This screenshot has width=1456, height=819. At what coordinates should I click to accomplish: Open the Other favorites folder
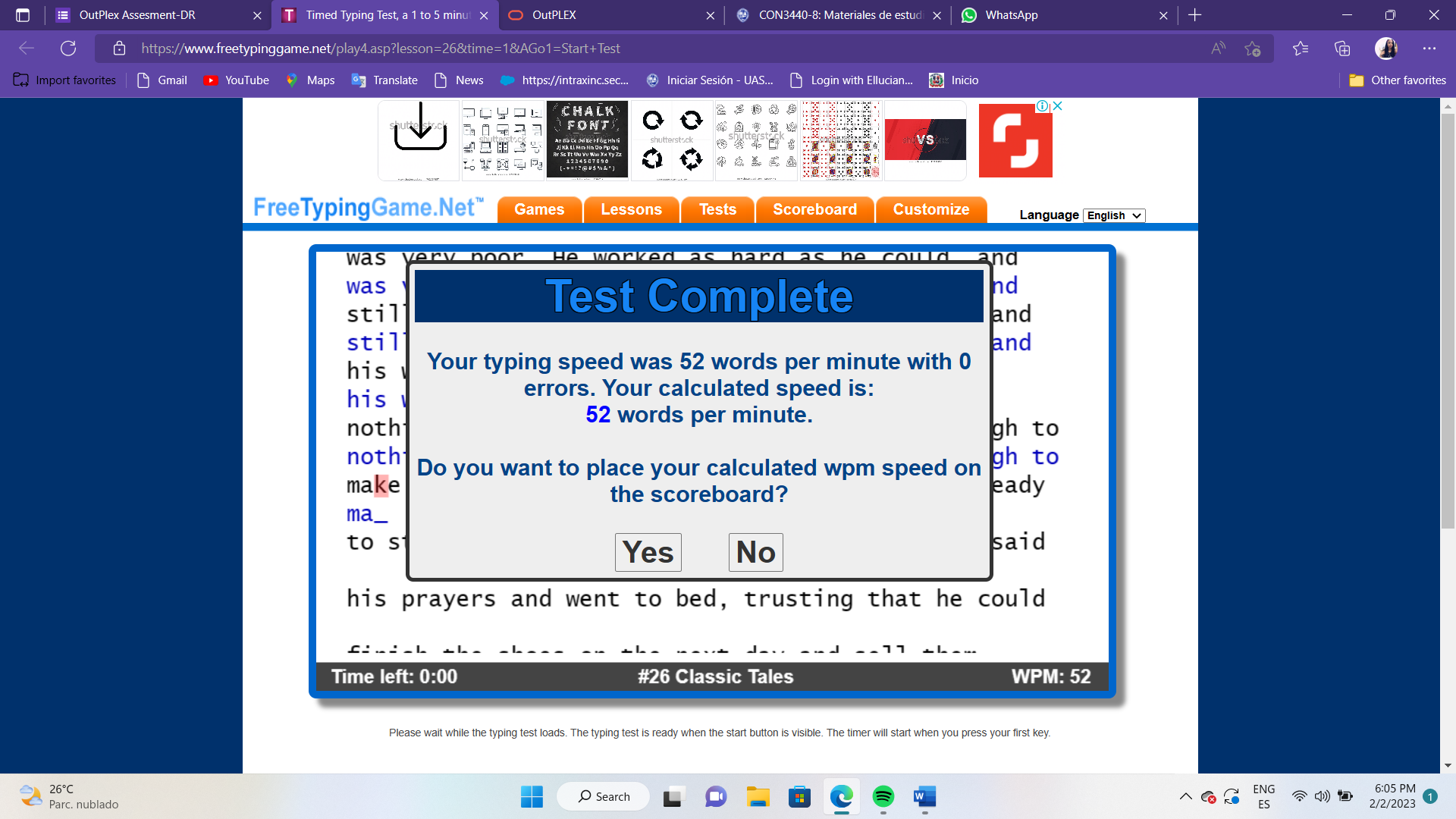(x=1398, y=80)
